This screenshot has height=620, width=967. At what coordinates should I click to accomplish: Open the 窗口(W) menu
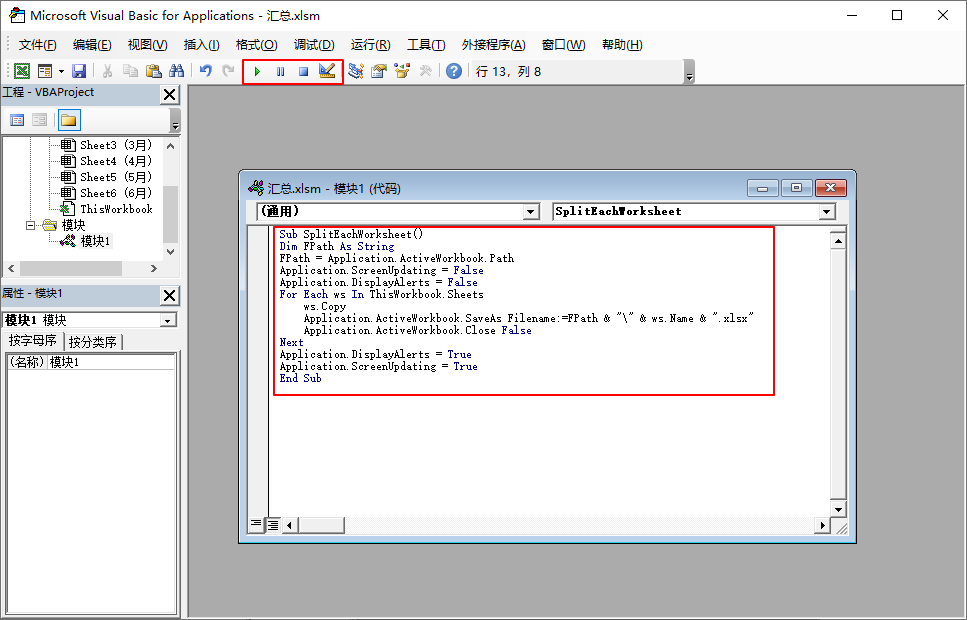[x=563, y=44]
